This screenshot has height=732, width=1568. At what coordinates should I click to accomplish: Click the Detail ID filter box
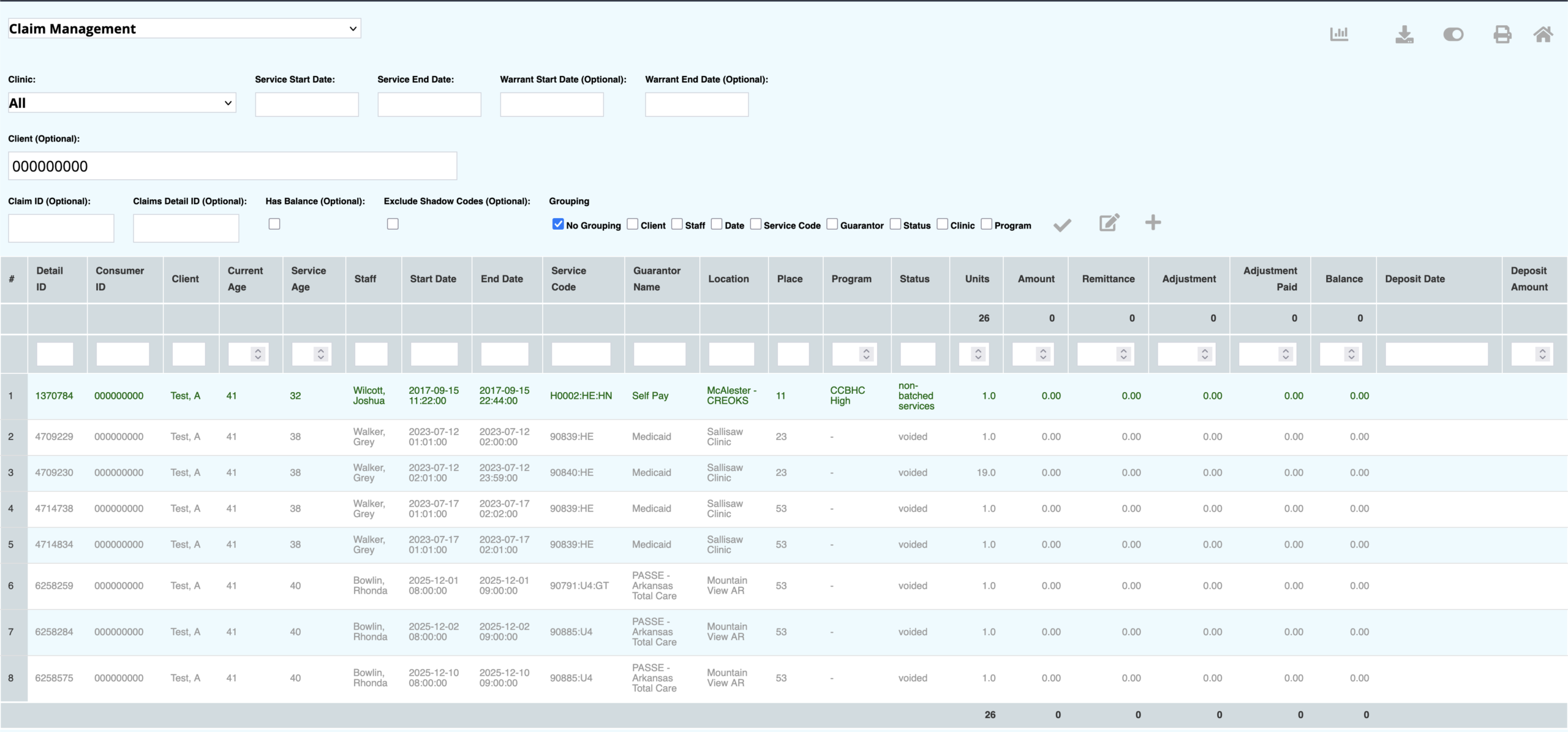point(55,354)
